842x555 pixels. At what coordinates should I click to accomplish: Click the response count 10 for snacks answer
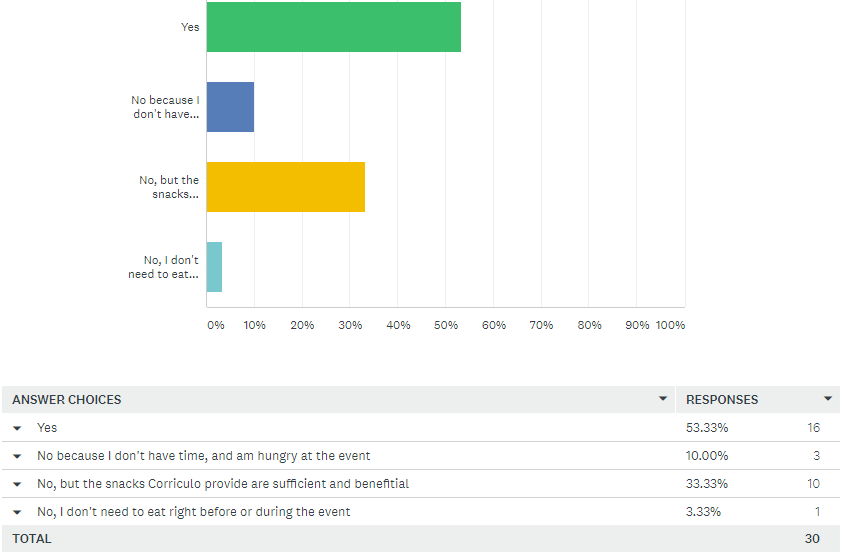pos(813,484)
